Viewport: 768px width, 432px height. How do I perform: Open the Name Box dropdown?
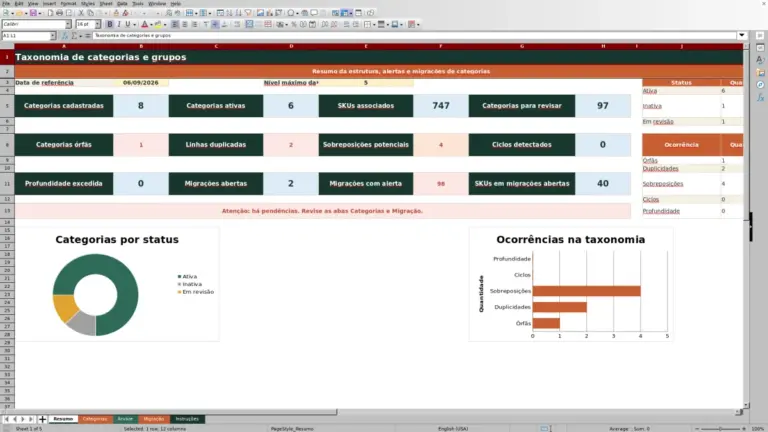[x=53, y=36]
